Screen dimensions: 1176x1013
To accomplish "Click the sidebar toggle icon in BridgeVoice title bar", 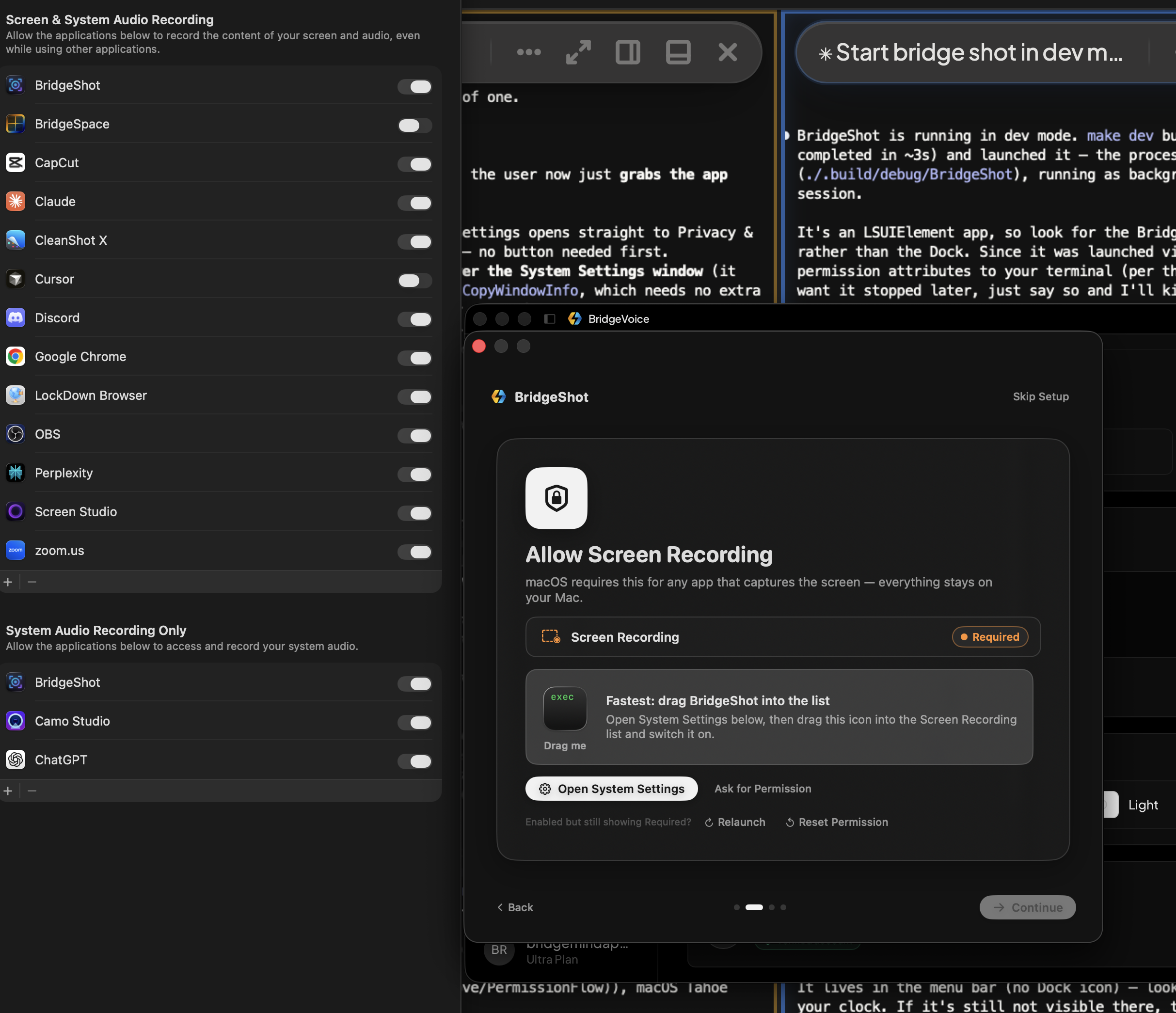I will tap(549, 319).
